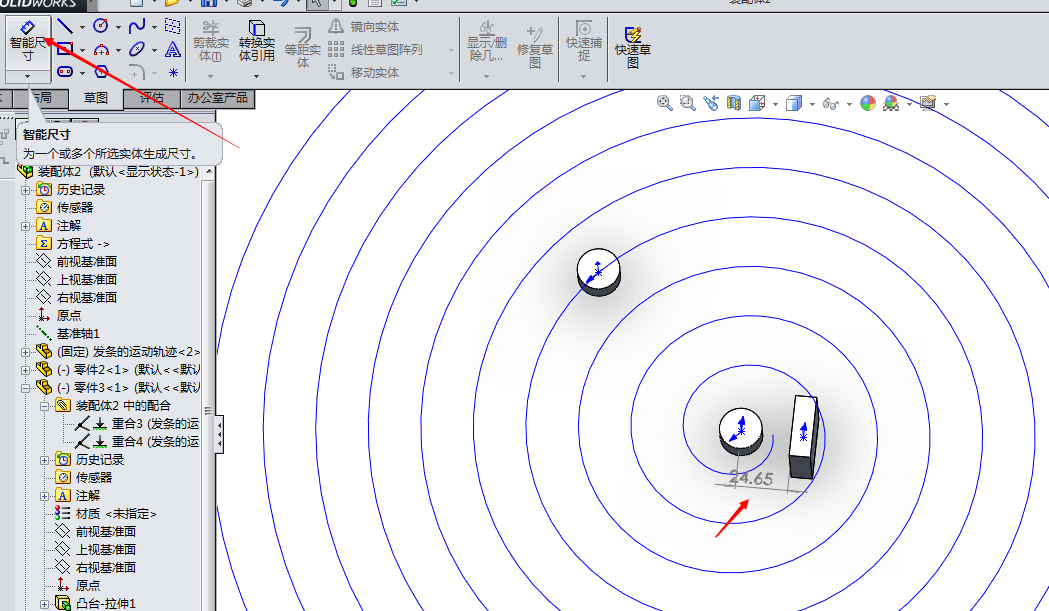
Task: Switch to the 办公室产品 tab
Action: tap(217, 98)
